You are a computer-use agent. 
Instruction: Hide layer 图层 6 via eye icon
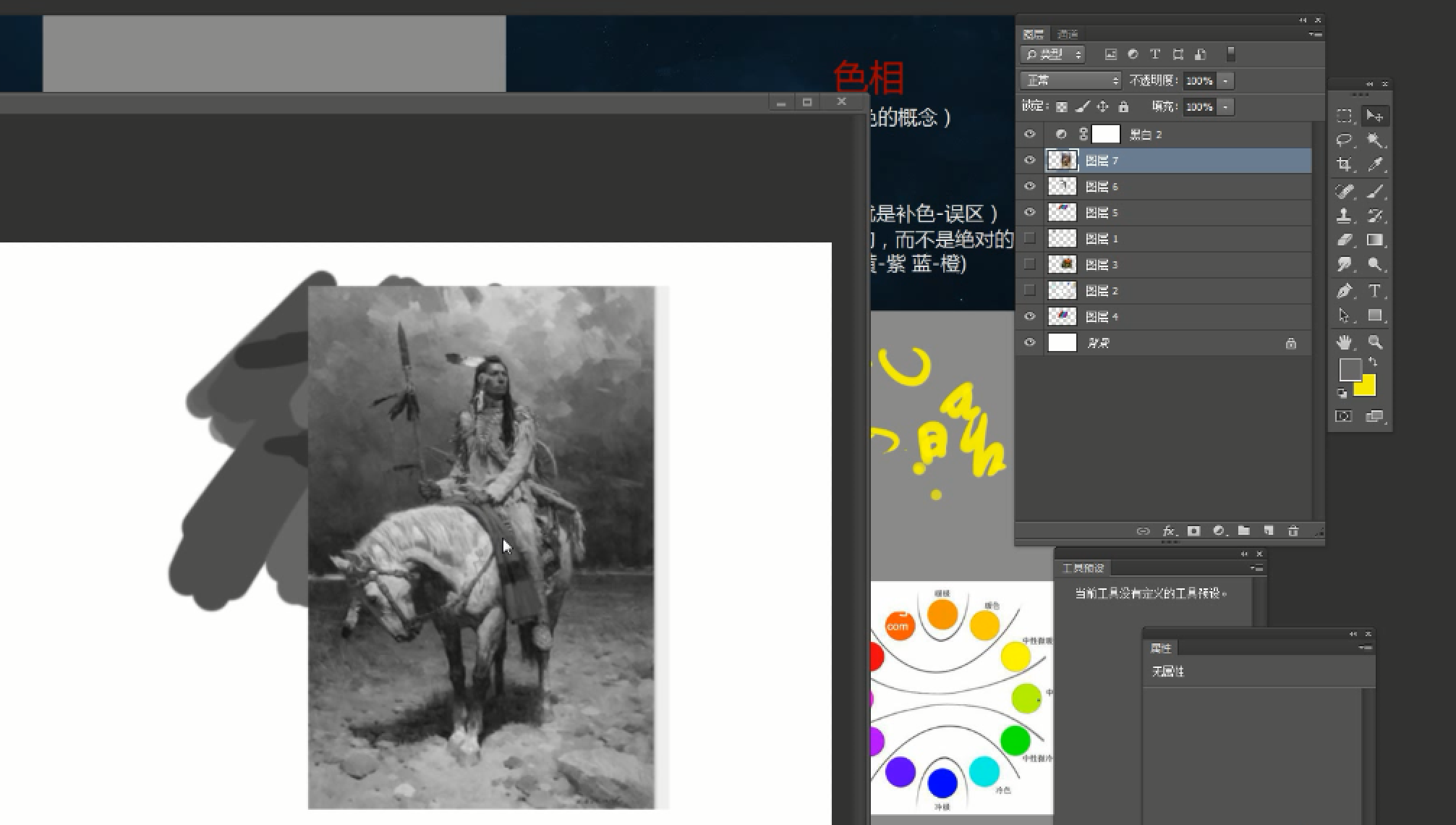1030,187
